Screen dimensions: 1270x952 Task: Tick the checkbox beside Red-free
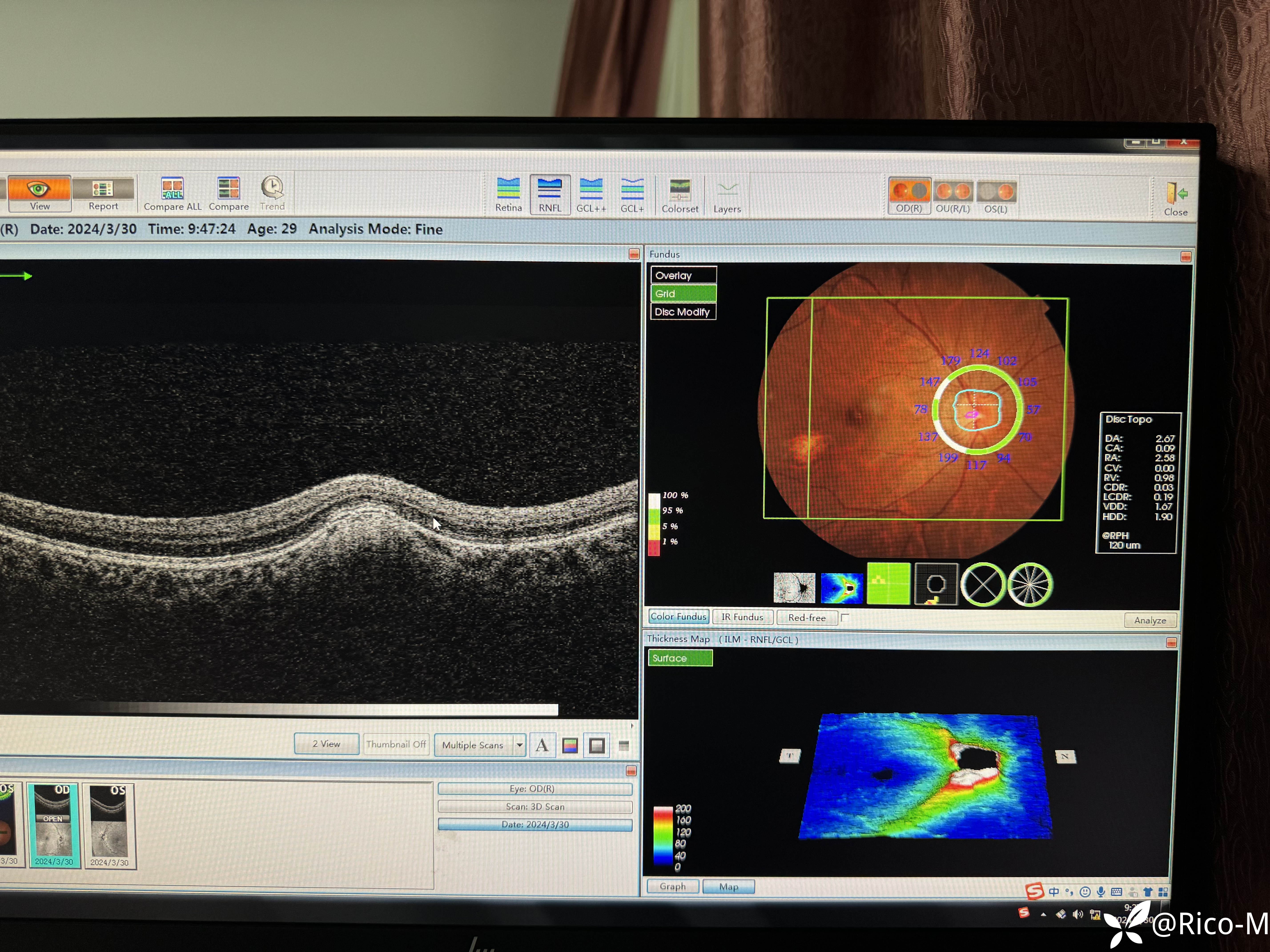(845, 618)
